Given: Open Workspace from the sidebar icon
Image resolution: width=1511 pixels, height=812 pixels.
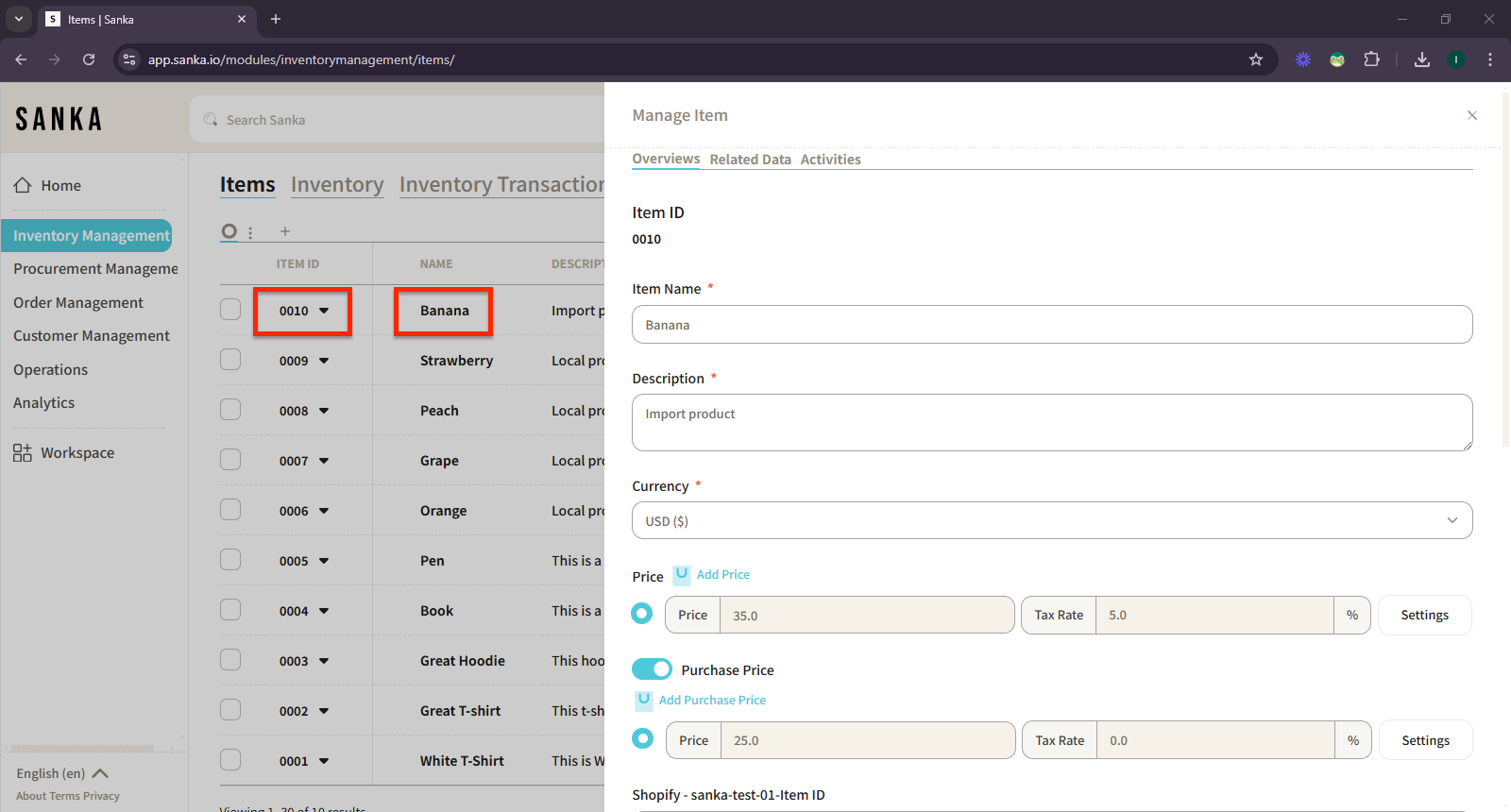Looking at the screenshot, I should point(23,453).
